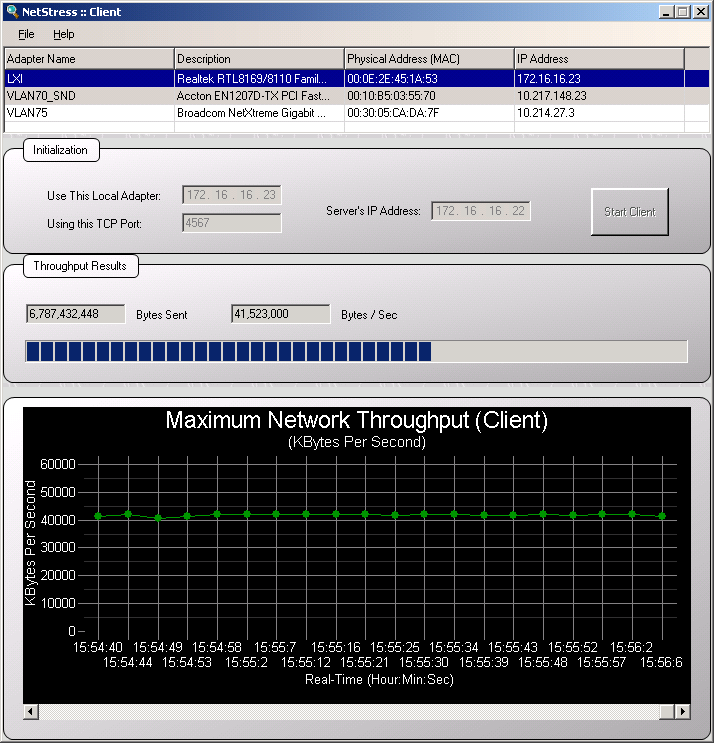The height and width of the screenshot is (743, 714).
Task: Click the Maximum Network Throughput chart title
Action: click(357, 420)
